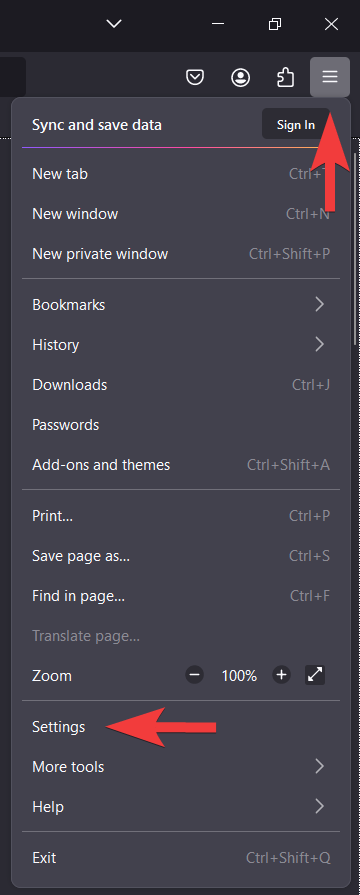Open Add-ons and themes
The height and width of the screenshot is (895, 360).
tap(181, 465)
